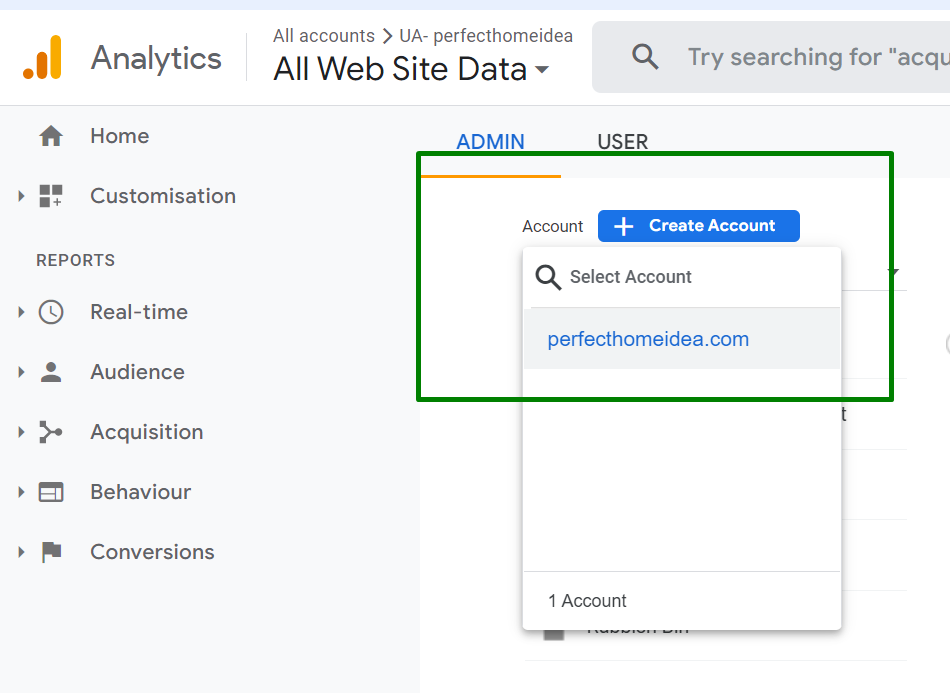950x693 pixels.
Task: Expand the Customisation section arrow
Action: click(x=21, y=196)
